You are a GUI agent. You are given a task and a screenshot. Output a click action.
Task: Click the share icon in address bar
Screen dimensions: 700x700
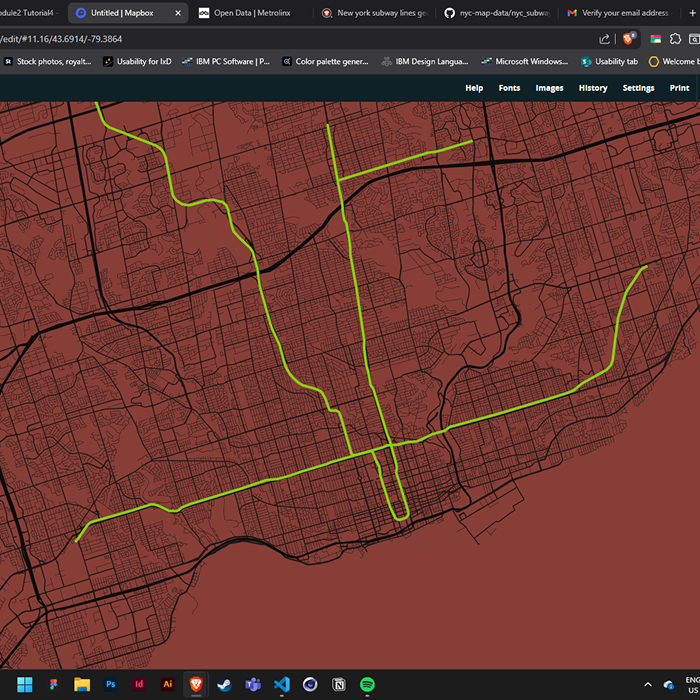[605, 39]
